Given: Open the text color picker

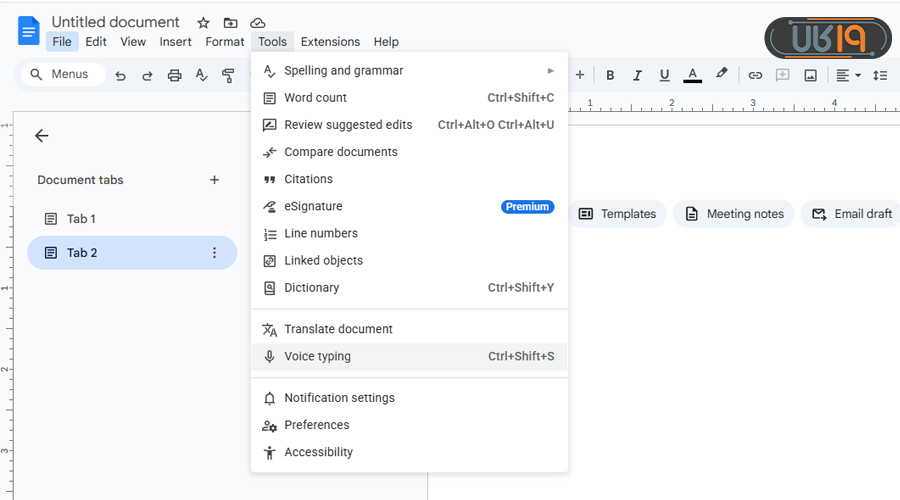Looking at the screenshot, I should [692, 75].
